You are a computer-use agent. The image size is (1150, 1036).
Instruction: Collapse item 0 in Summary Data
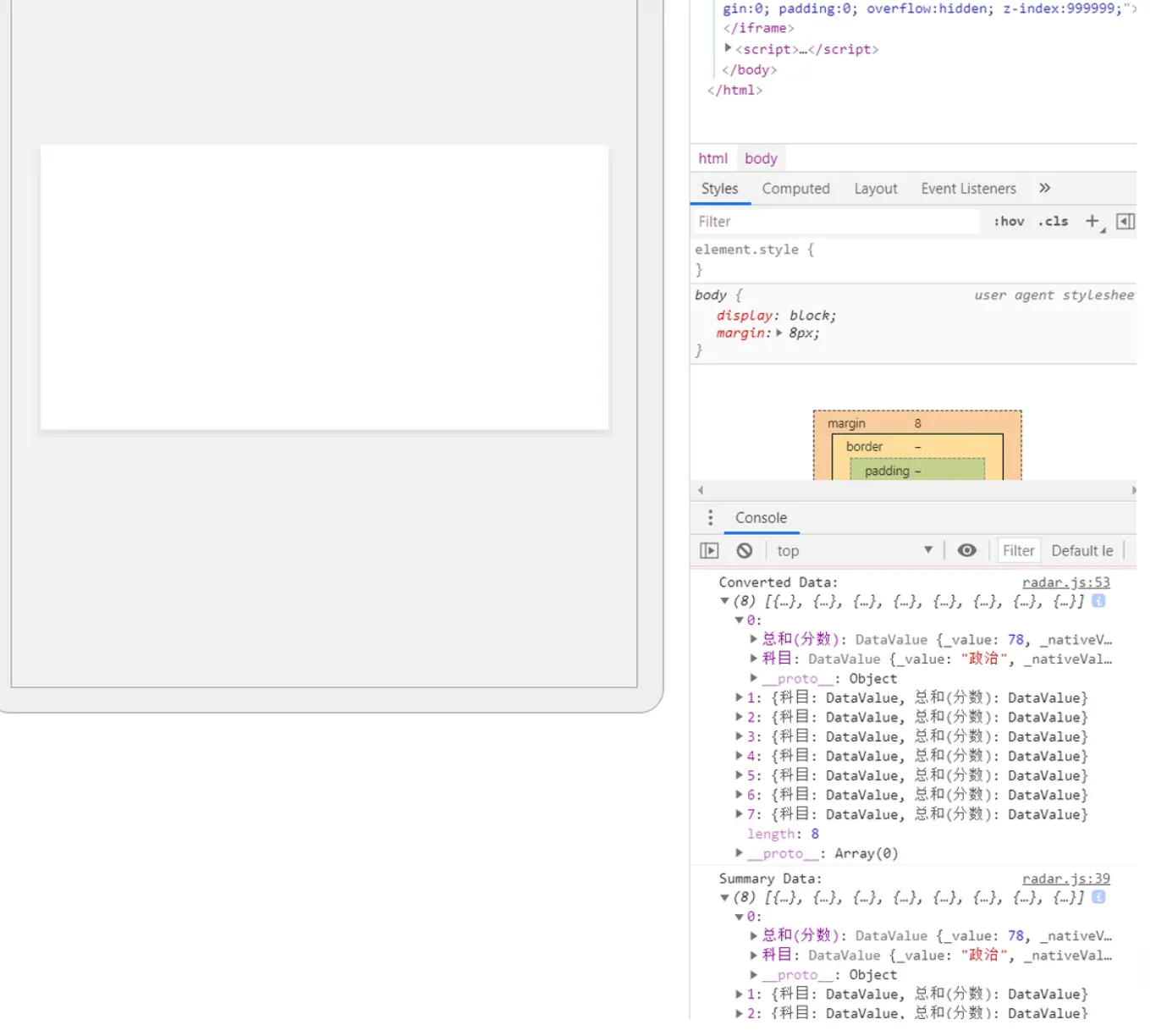point(739,917)
